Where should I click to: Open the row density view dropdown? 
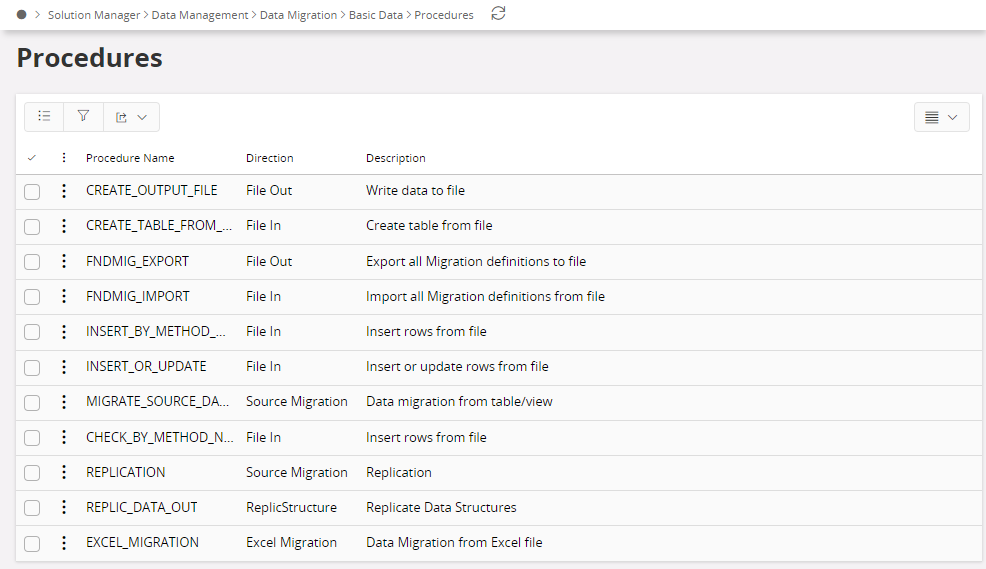[x=941, y=117]
